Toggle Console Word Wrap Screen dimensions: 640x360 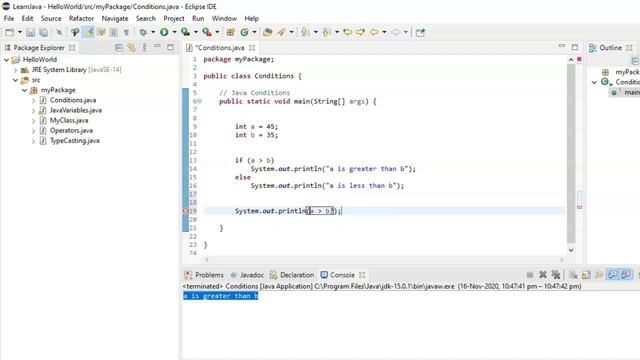click(x=599, y=275)
